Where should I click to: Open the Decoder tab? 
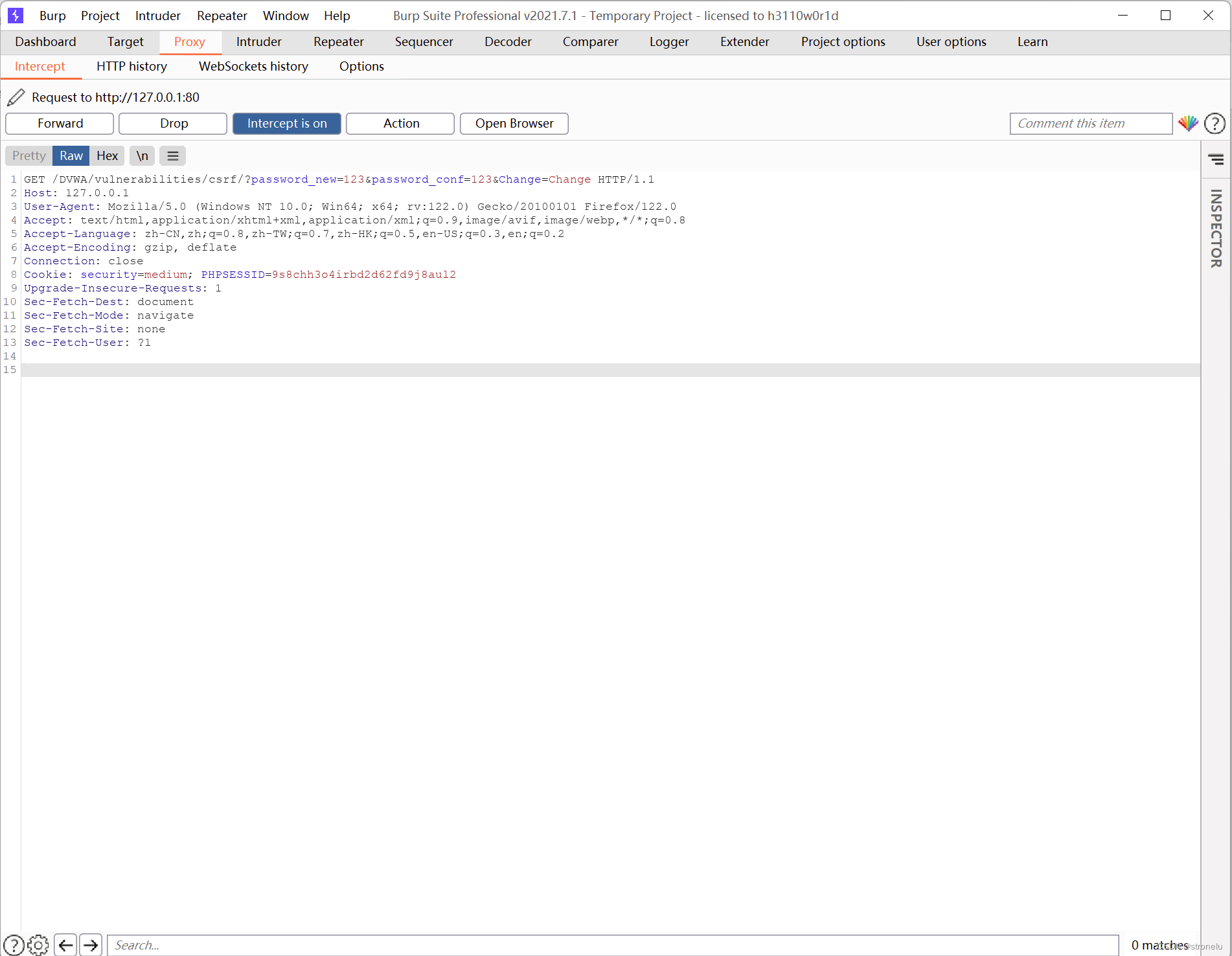tap(508, 41)
